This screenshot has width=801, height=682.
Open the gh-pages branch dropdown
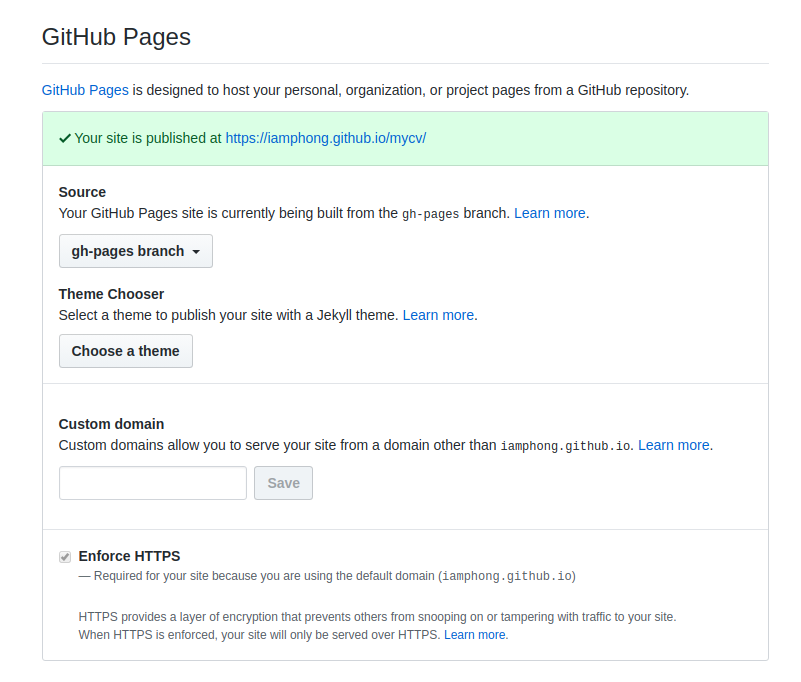tap(136, 251)
